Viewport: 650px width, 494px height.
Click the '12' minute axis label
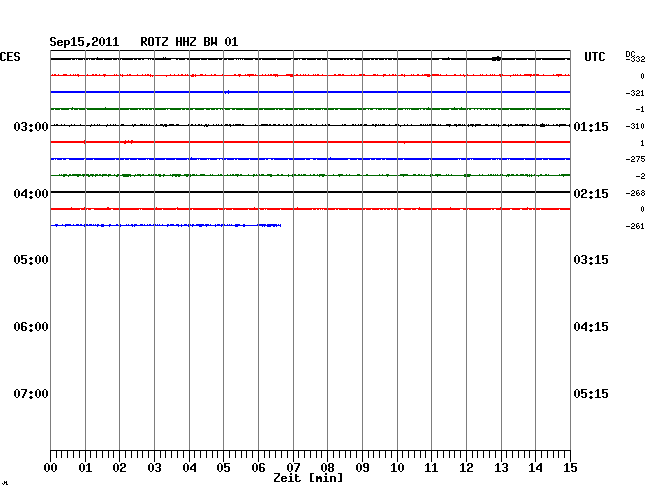click(x=466, y=468)
